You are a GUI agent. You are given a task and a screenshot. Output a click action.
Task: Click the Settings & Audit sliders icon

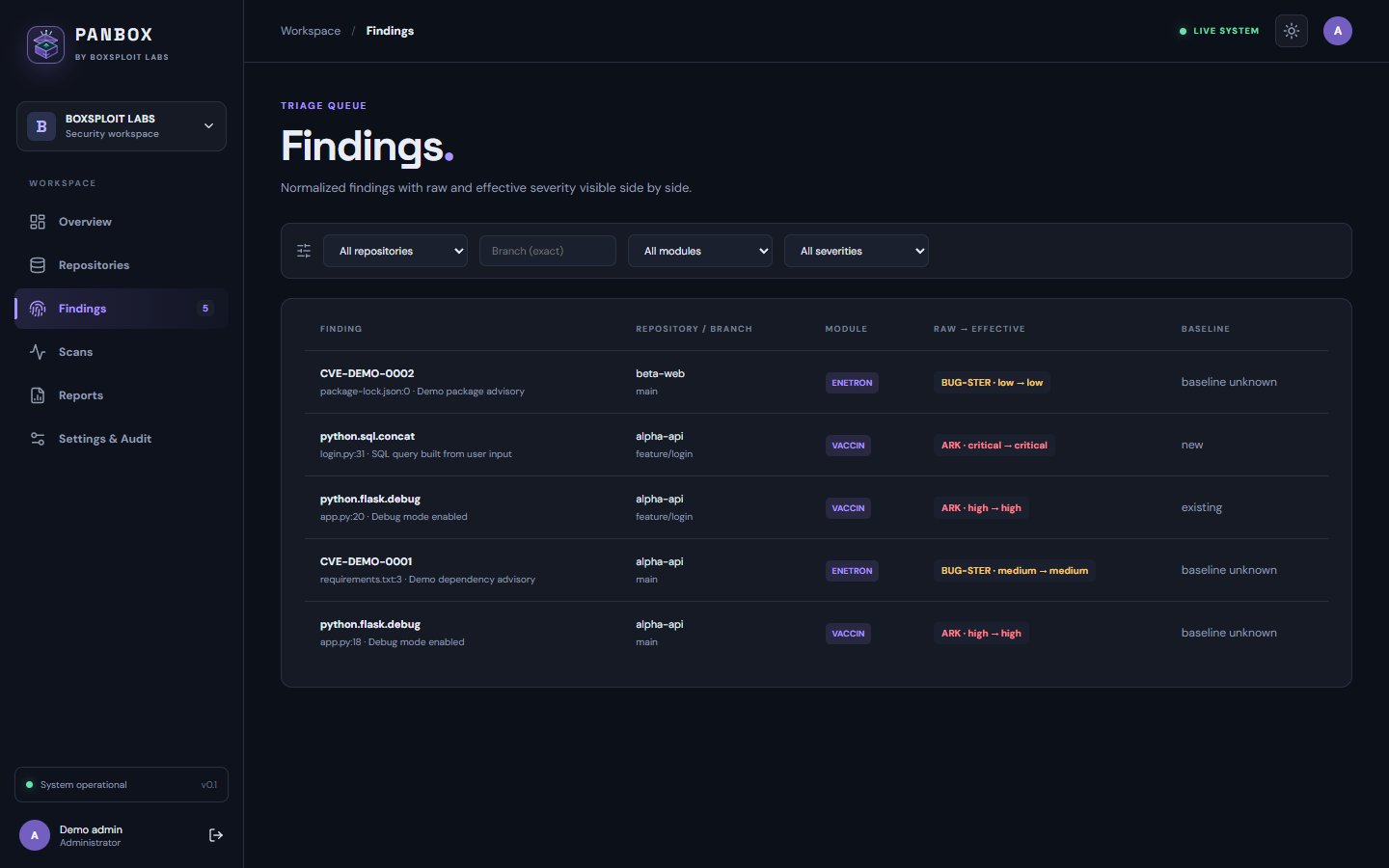point(38,439)
